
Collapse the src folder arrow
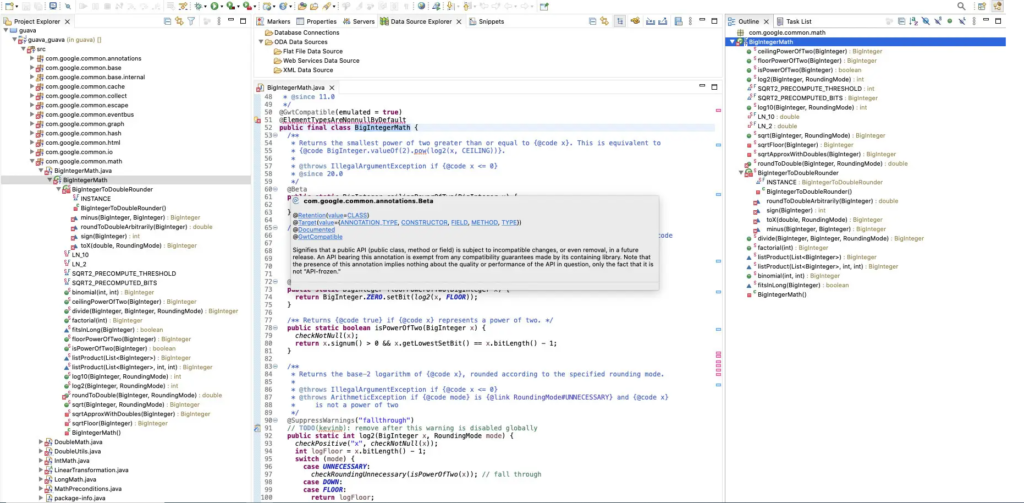[23, 49]
